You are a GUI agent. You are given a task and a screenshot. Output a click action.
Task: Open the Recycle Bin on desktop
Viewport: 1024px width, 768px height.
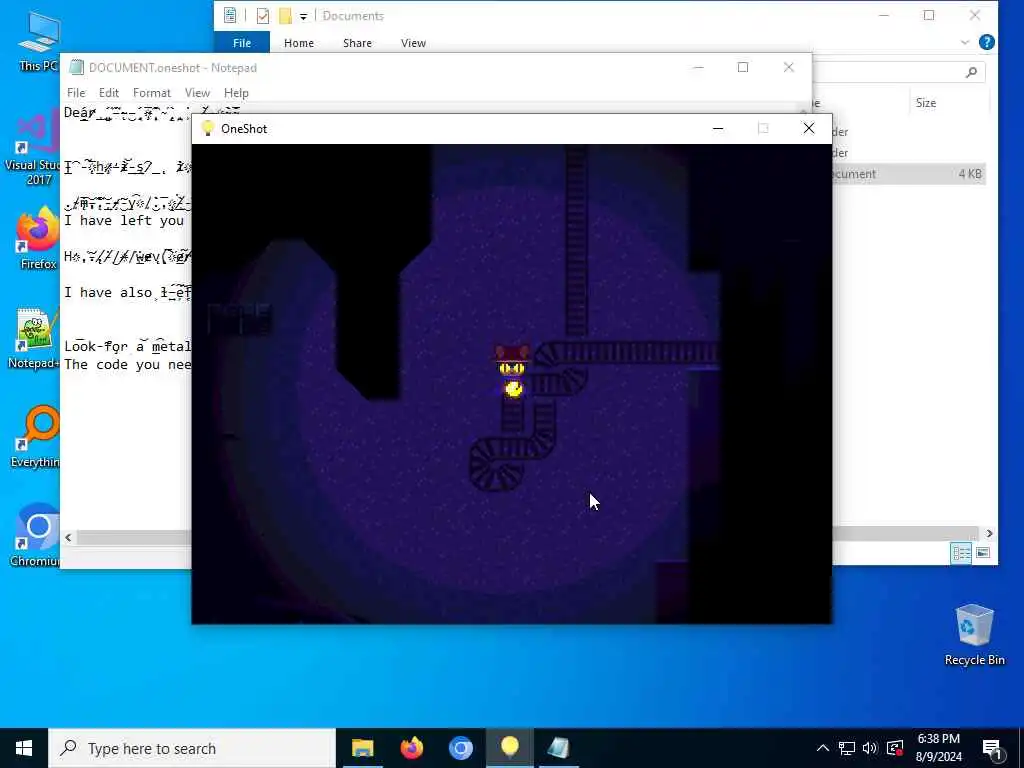974,634
